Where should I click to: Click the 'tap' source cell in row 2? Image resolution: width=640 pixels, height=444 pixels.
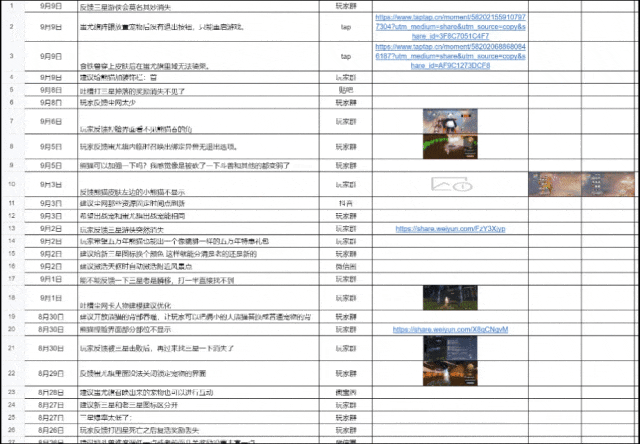coord(346,27)
